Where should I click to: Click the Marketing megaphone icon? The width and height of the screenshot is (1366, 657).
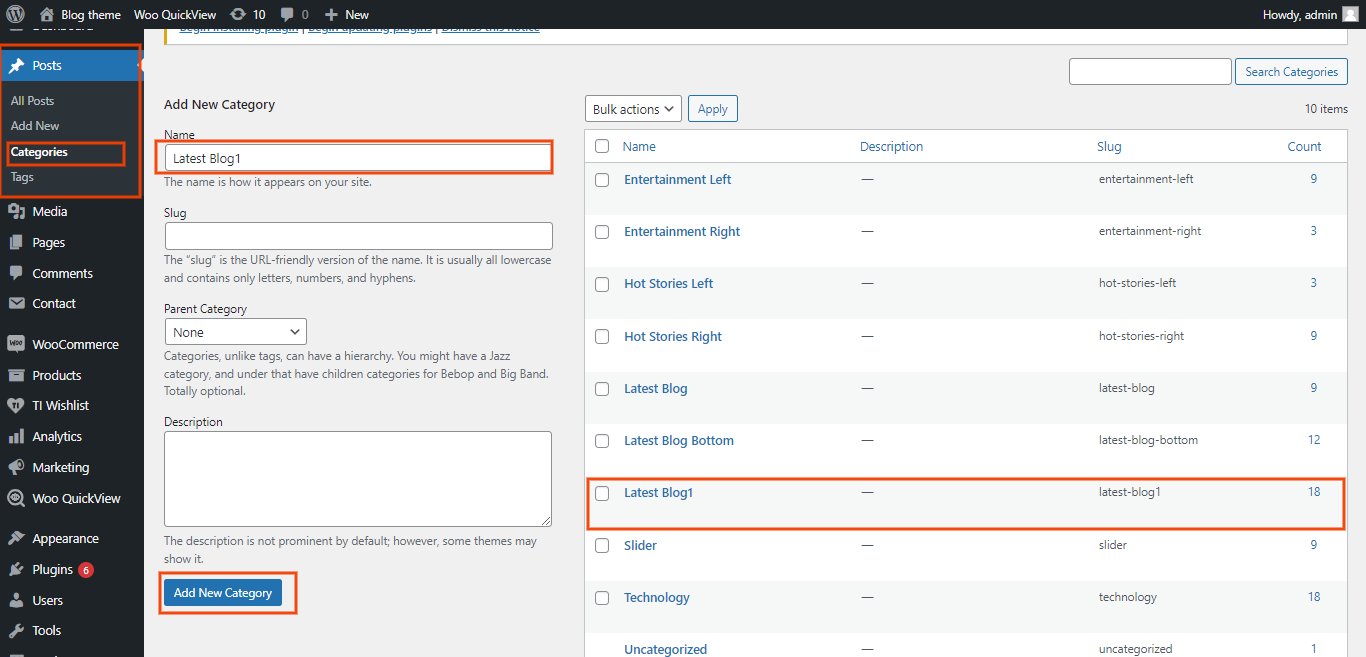16,467
